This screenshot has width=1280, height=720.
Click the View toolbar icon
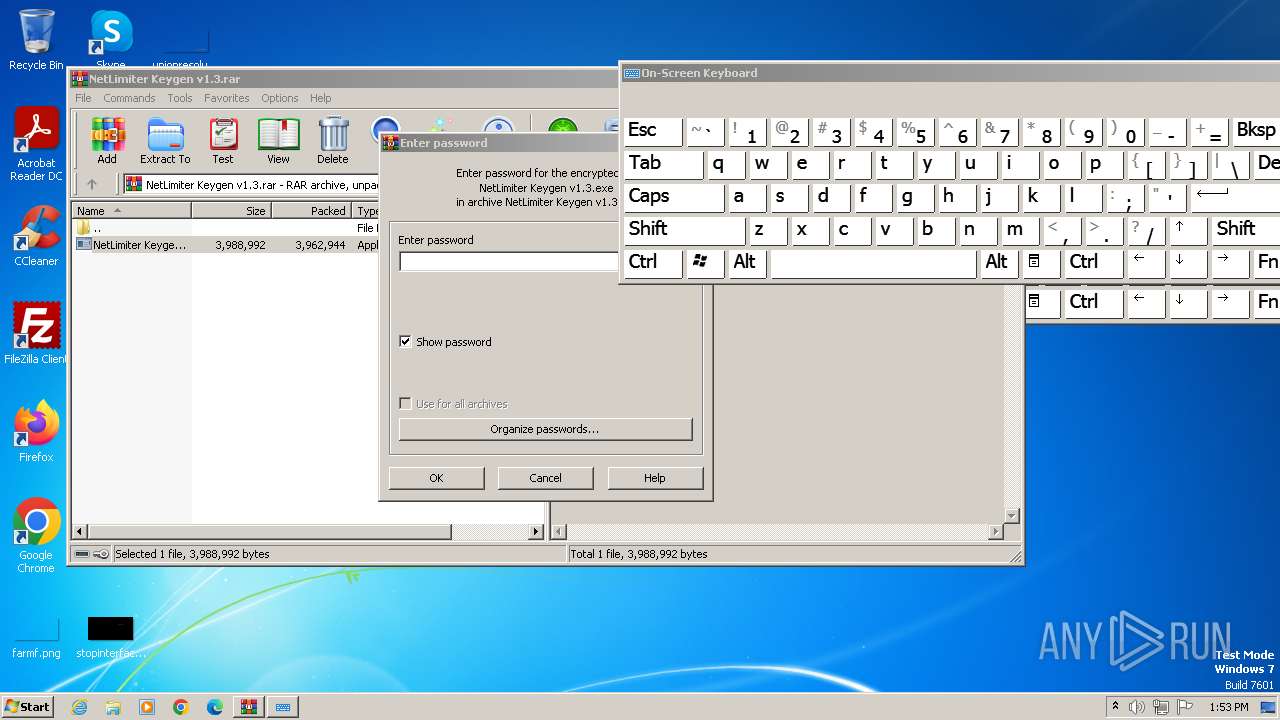click(x=278, y=141)
